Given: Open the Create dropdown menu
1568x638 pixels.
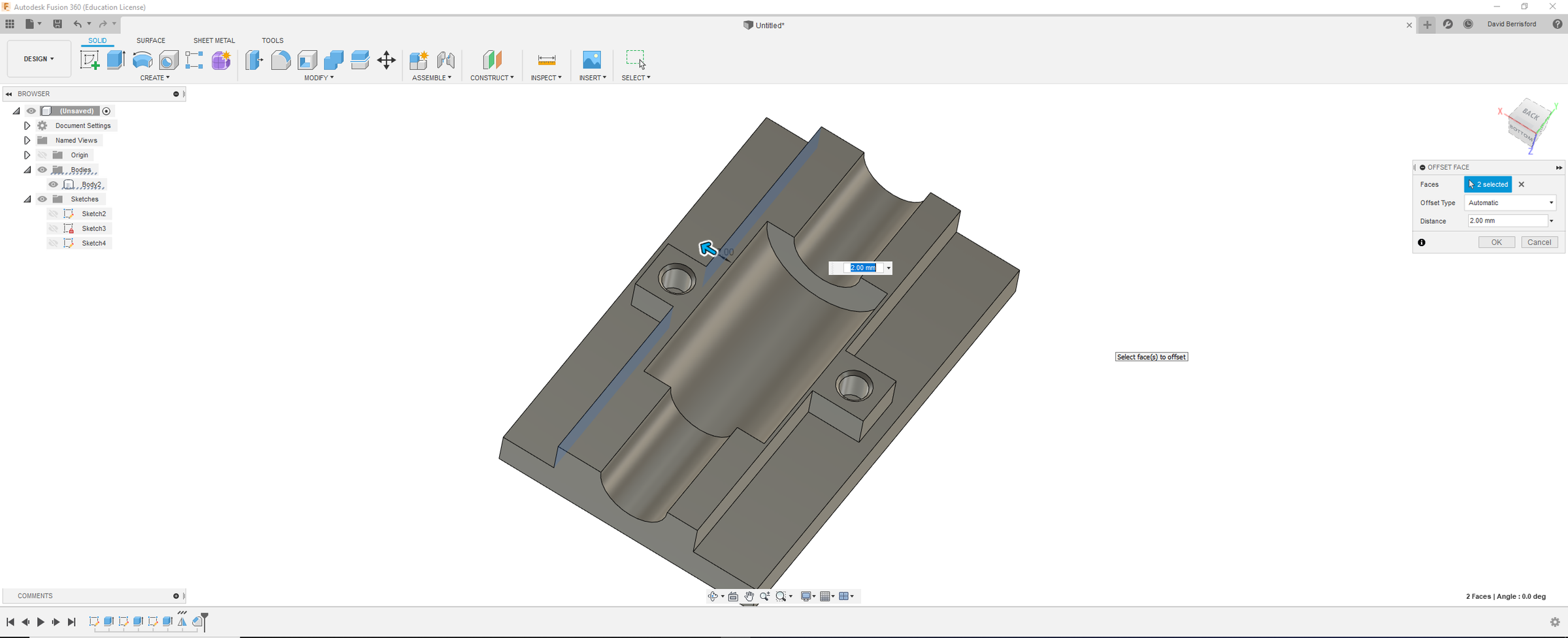Looking at the screenshot, I should click(x=155, y=77).
